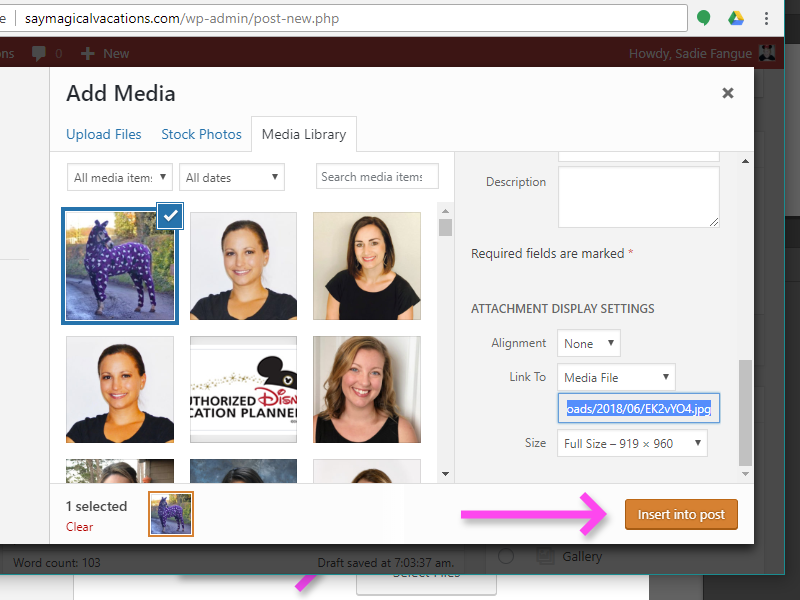Click the media grid scroll up arrow

[445, 211]
